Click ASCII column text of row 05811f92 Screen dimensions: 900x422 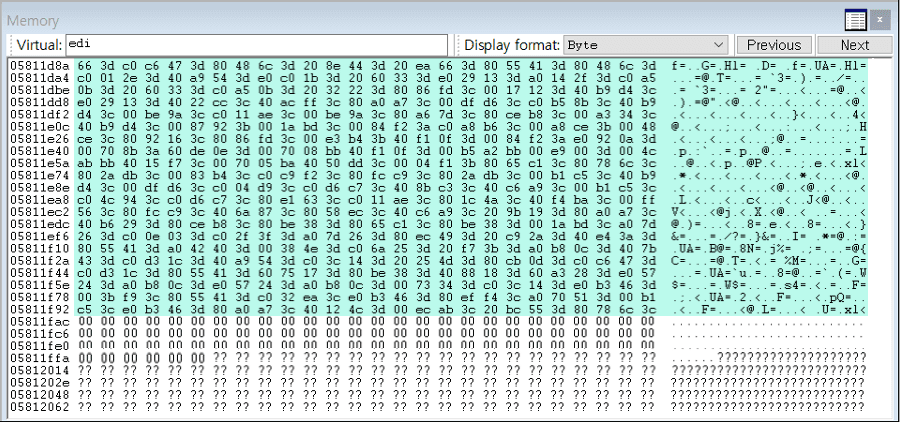[769, 308]
